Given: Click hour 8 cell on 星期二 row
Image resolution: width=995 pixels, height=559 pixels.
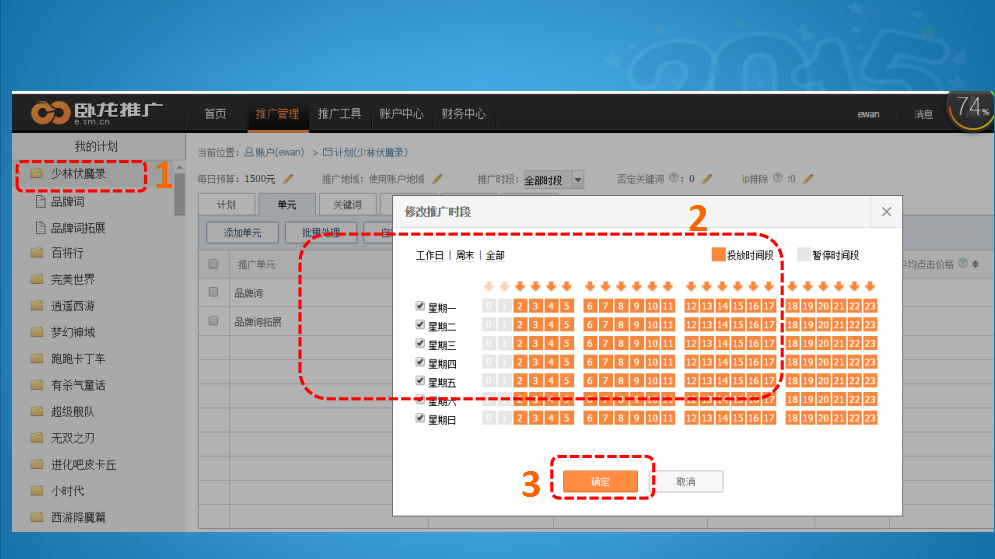Looking at the screenshot, I should (622, 326).
